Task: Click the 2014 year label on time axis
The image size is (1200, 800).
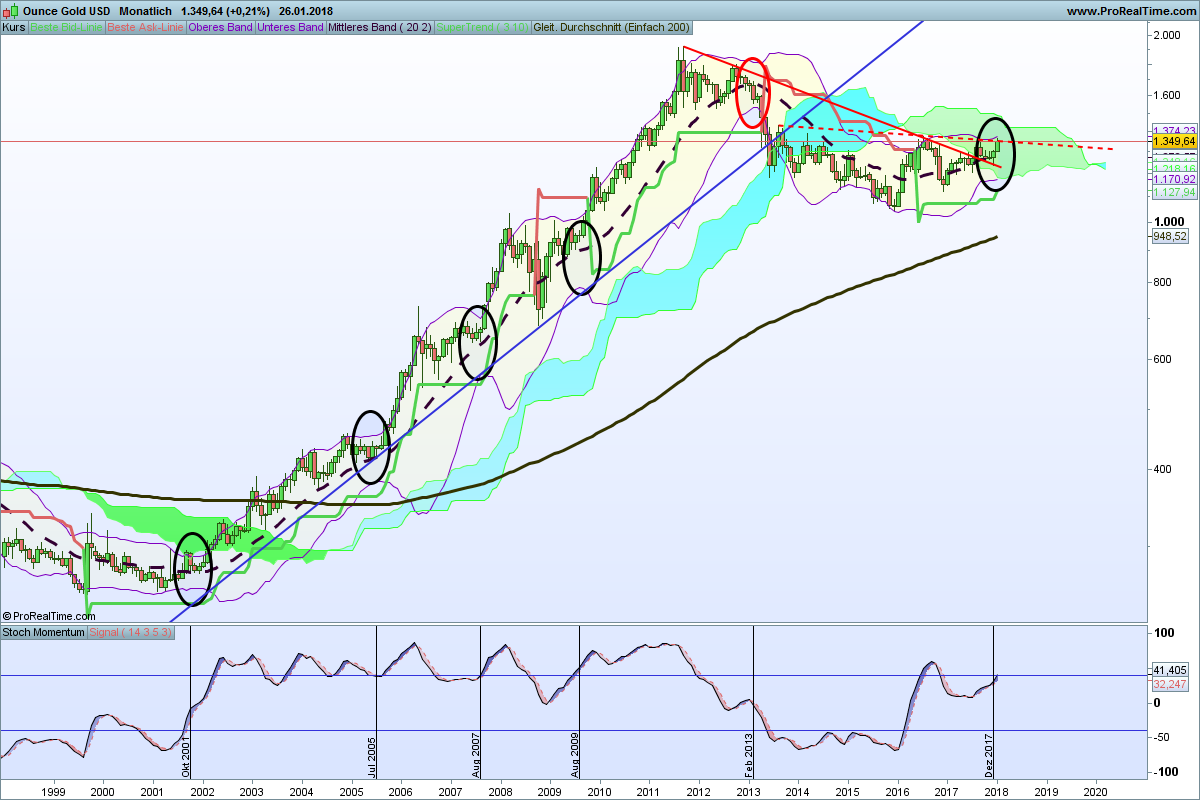Action: 798,790
